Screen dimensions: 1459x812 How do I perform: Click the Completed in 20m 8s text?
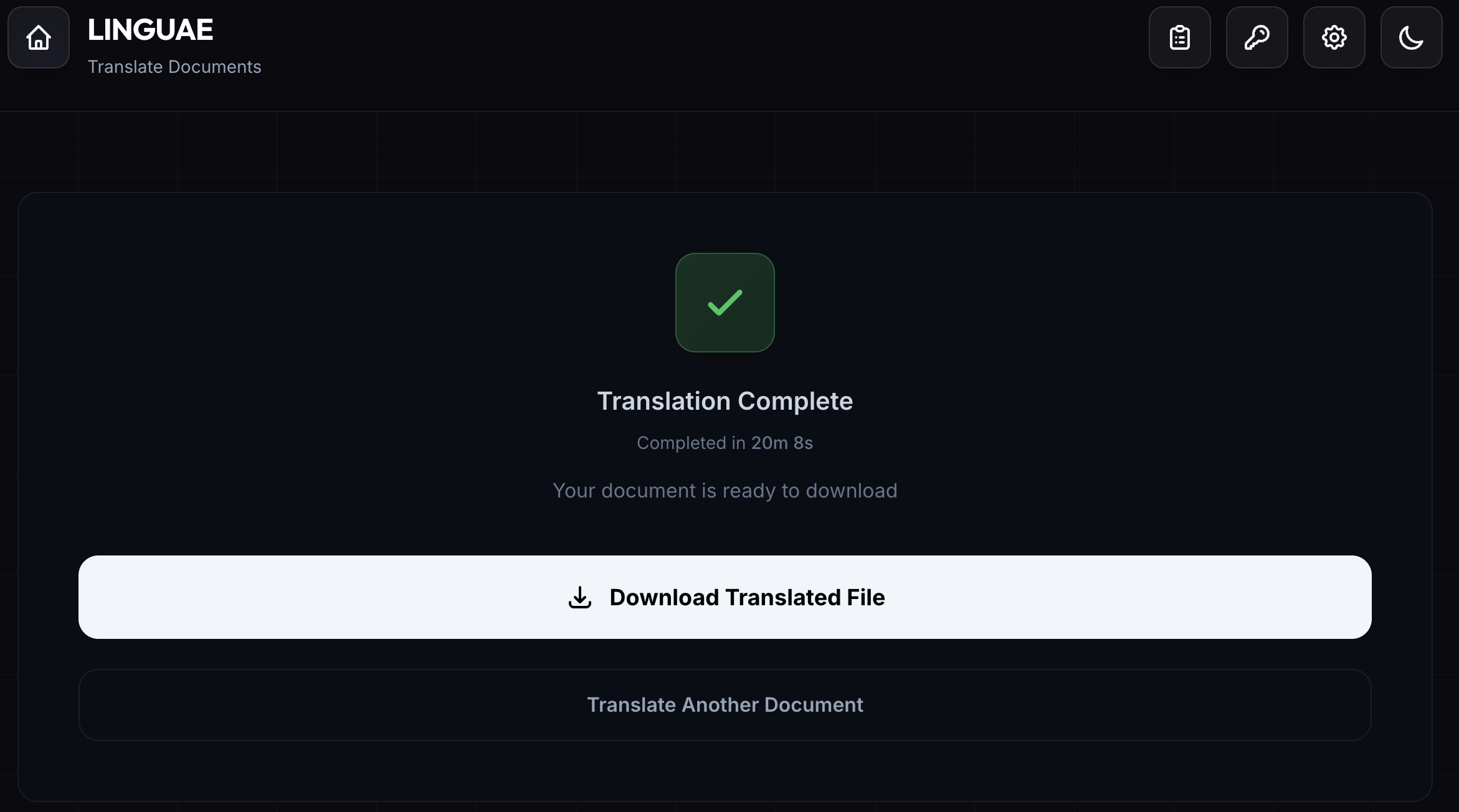click(x=725, y=443)
